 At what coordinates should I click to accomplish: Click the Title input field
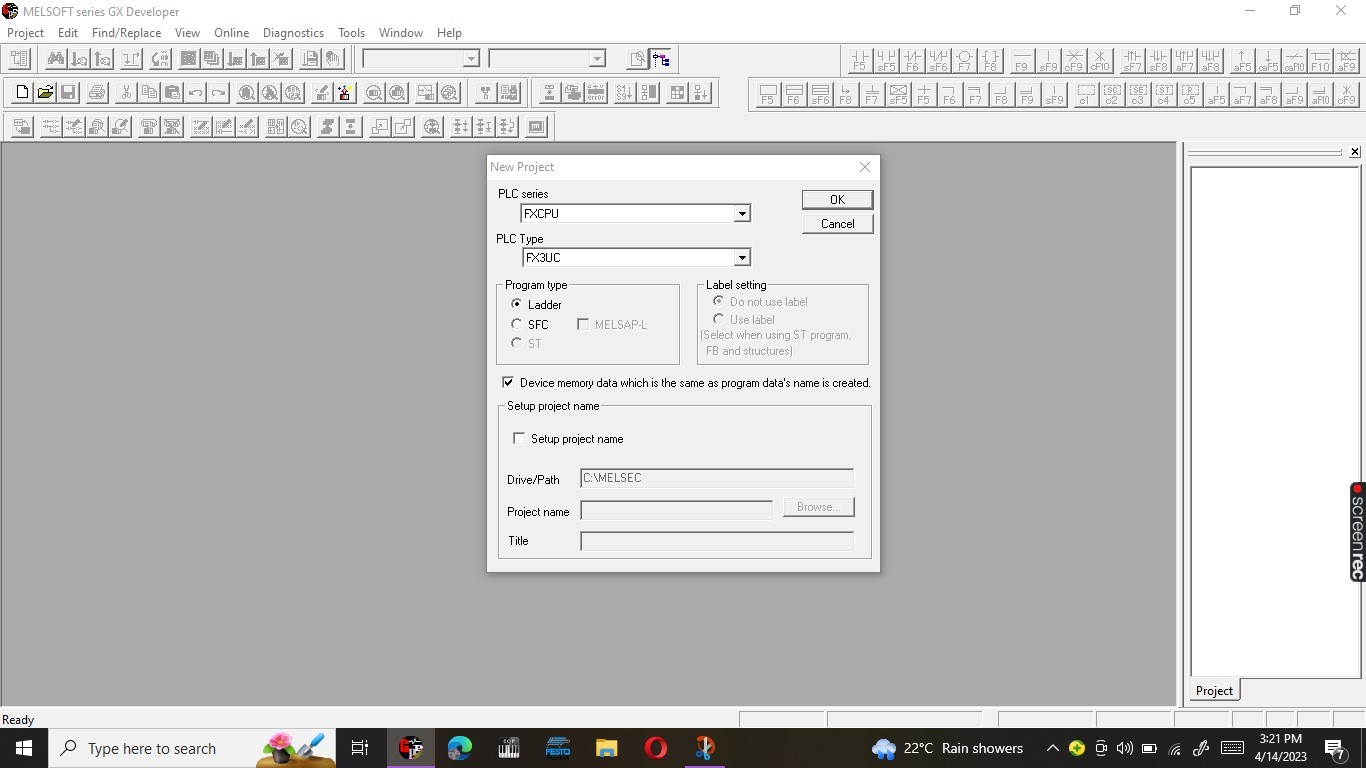click(717, 541)
